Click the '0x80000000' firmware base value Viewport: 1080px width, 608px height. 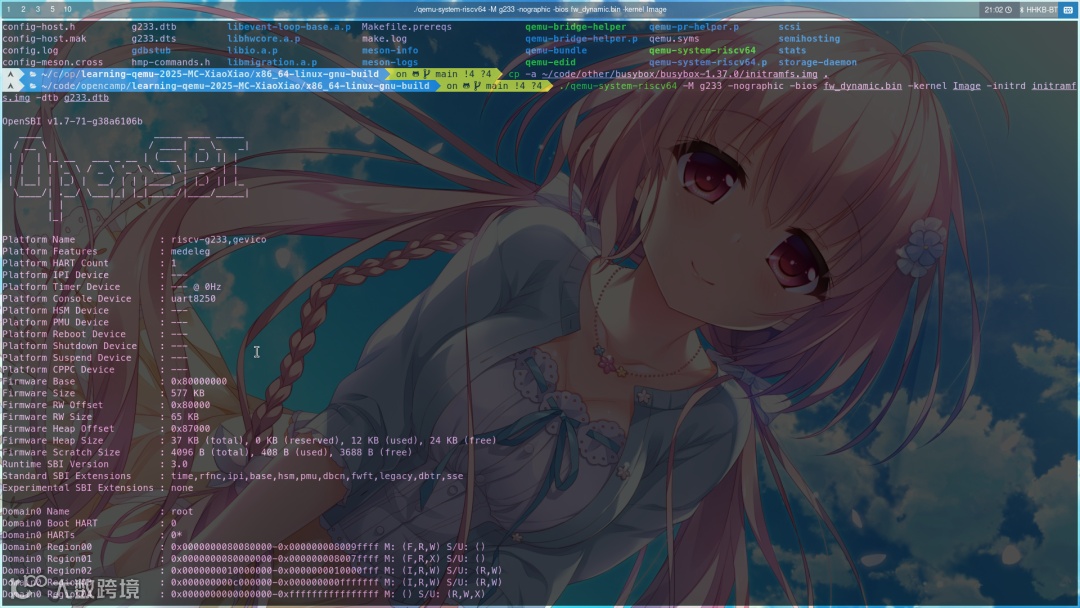click(x=199, y=381)
